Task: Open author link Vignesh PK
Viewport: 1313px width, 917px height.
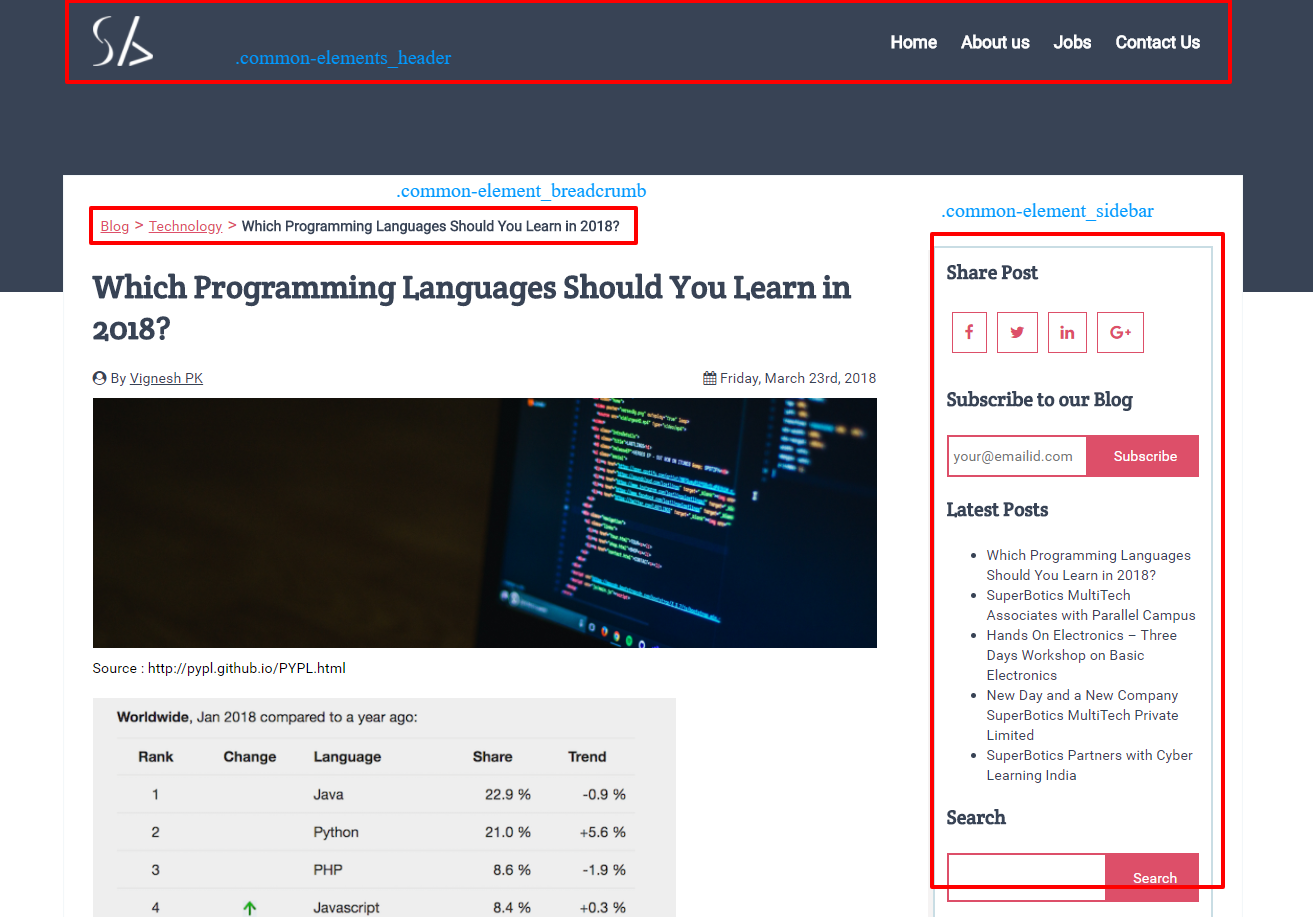Action: point(166,377)
